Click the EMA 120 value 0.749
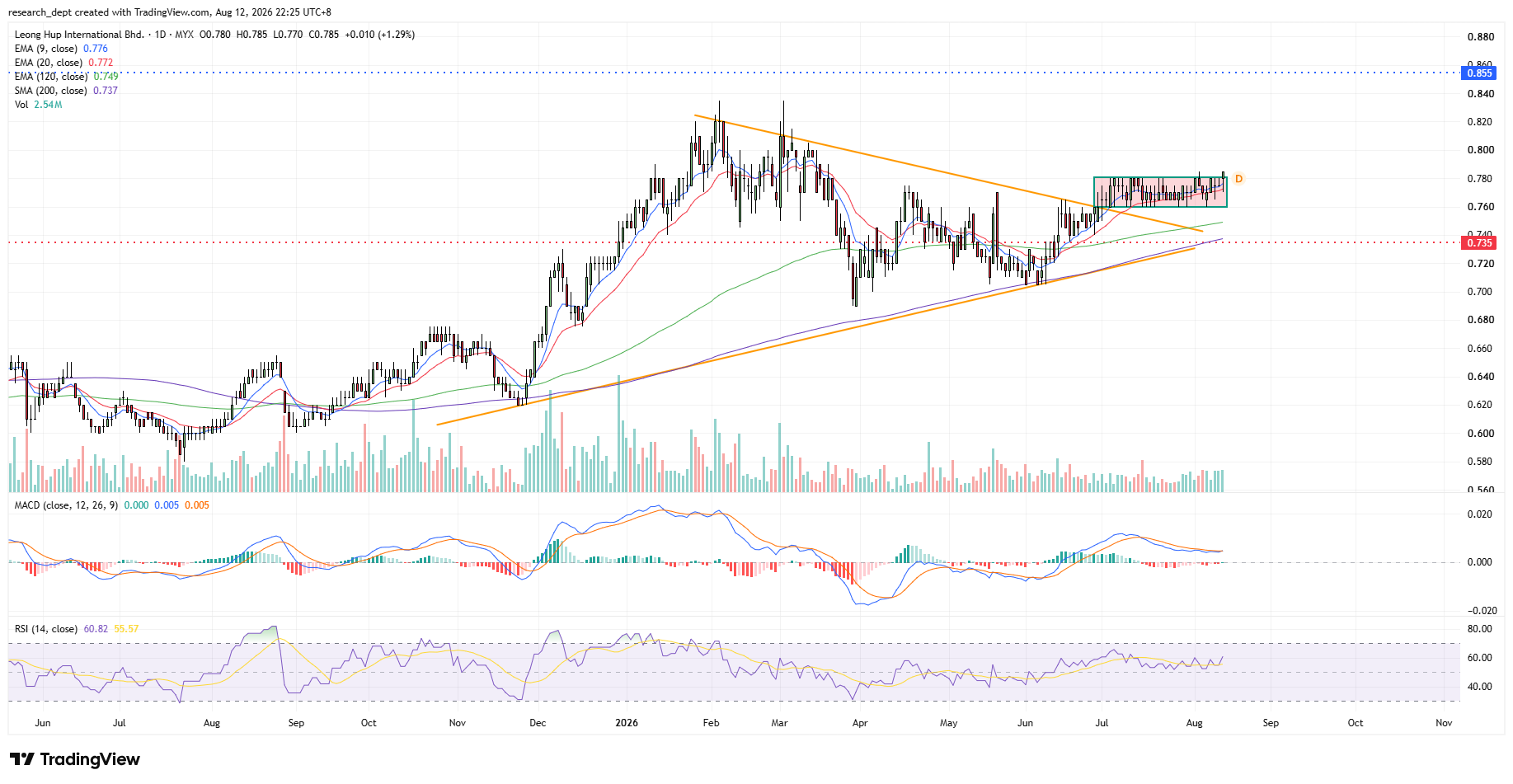 (106, 77)
